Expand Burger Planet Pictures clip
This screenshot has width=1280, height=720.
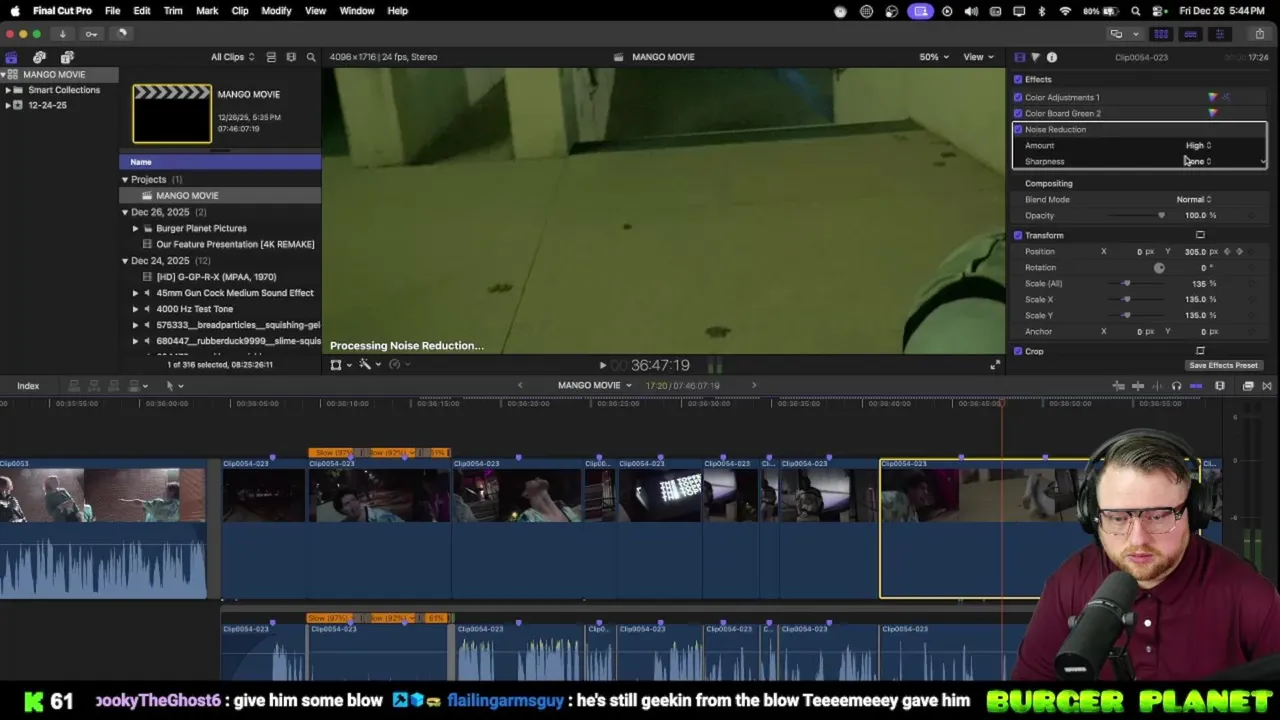click(x=136, y=228)
